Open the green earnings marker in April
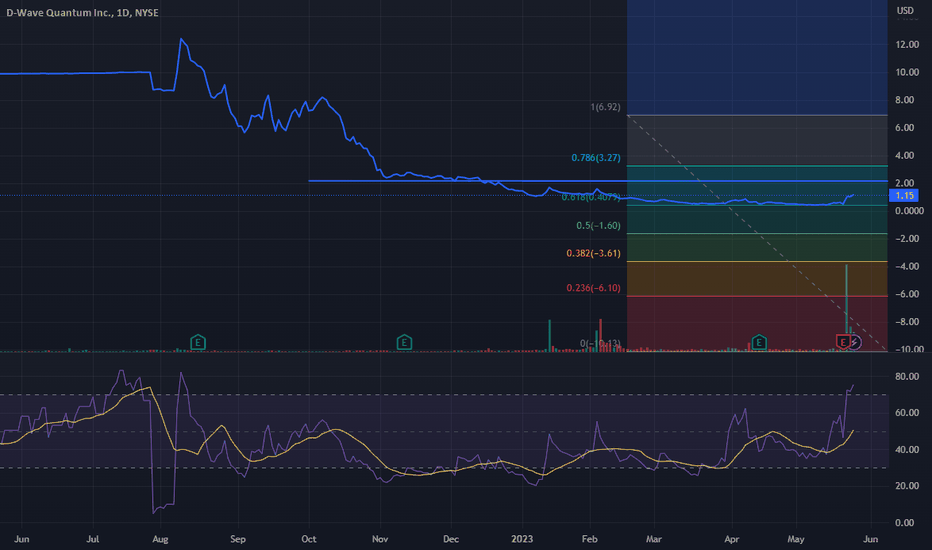This screenshot has height=550, width=932. 759,342
